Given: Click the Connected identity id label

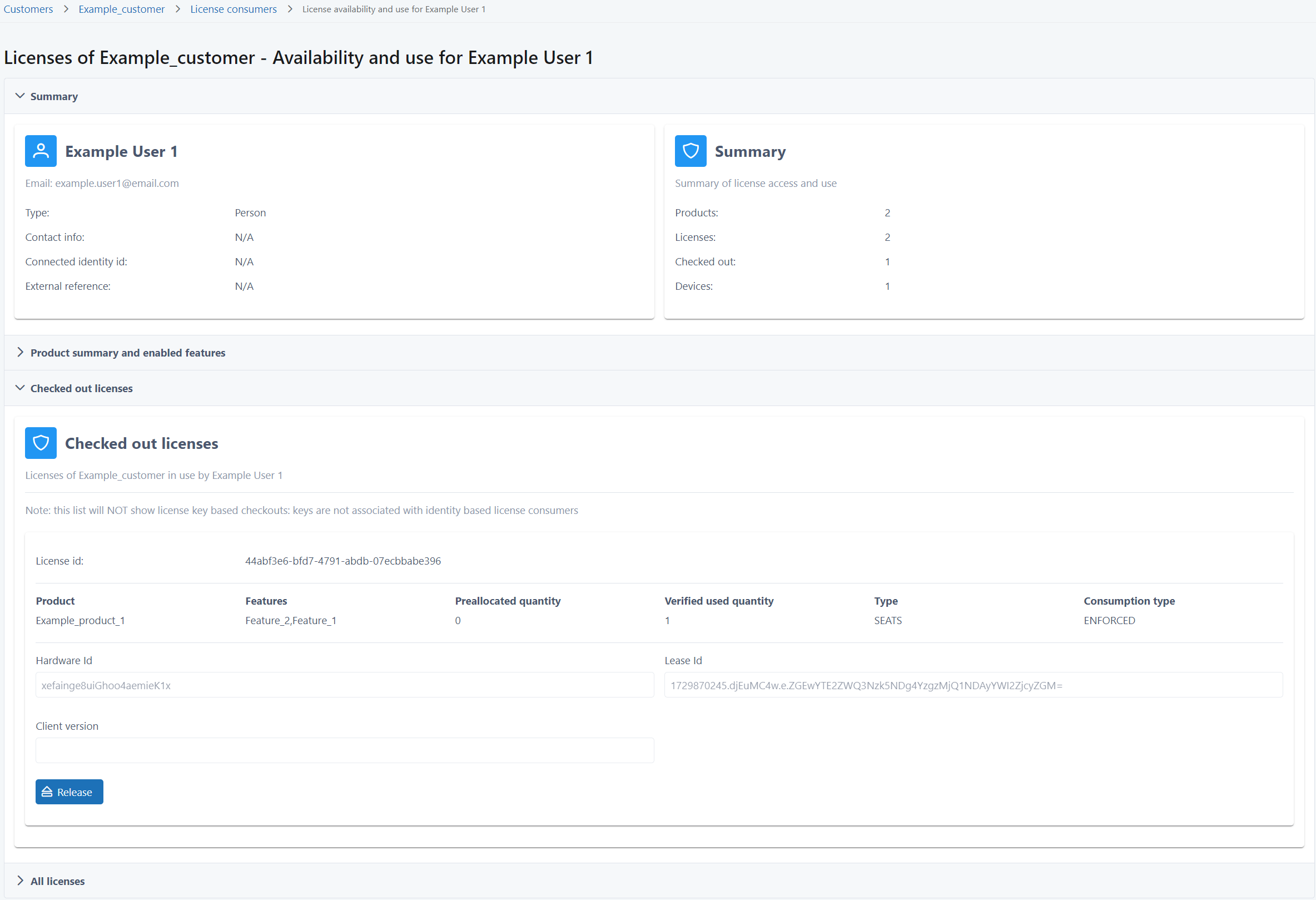Looking at the screenshot, I should point(76,261).
